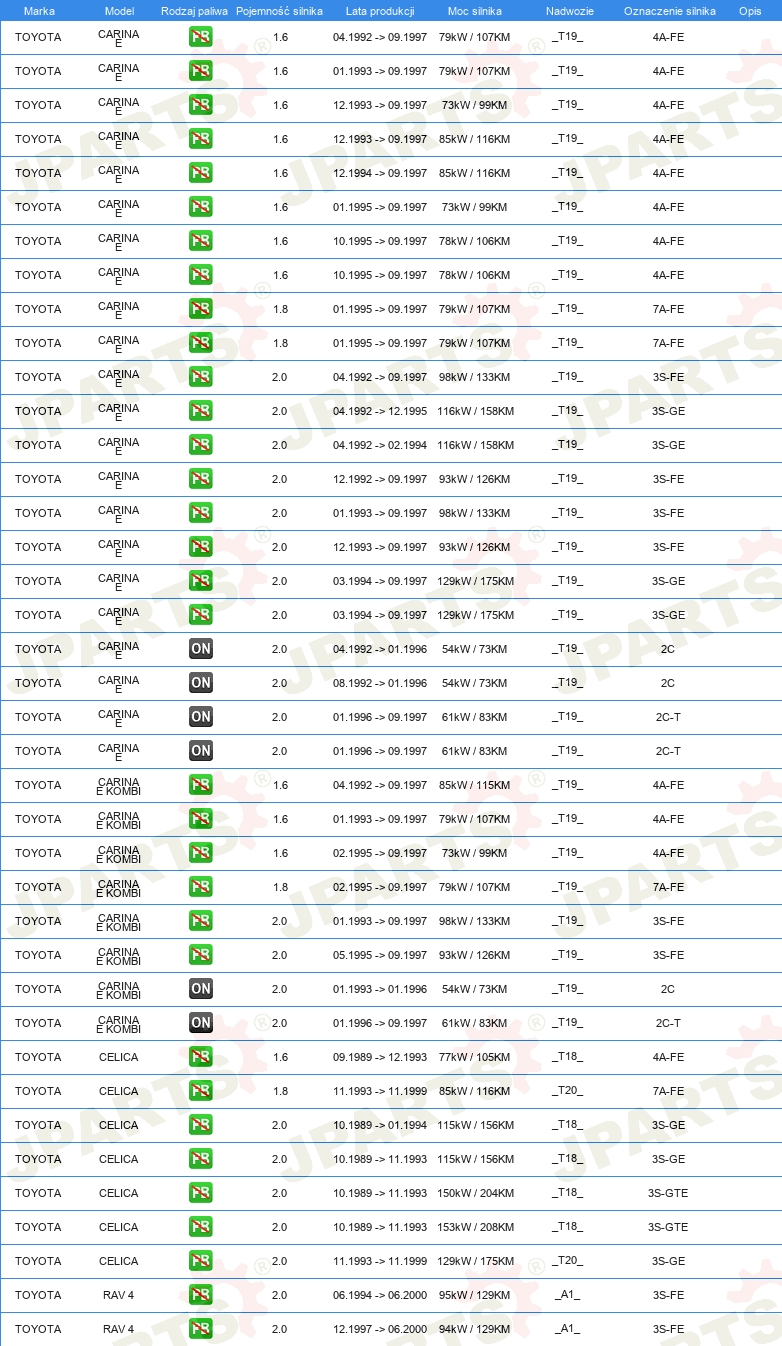782x1346 pixels.
Task: Click ON diesel icon for Carina E Kombi 2C-T
Action: (200, 1023)
